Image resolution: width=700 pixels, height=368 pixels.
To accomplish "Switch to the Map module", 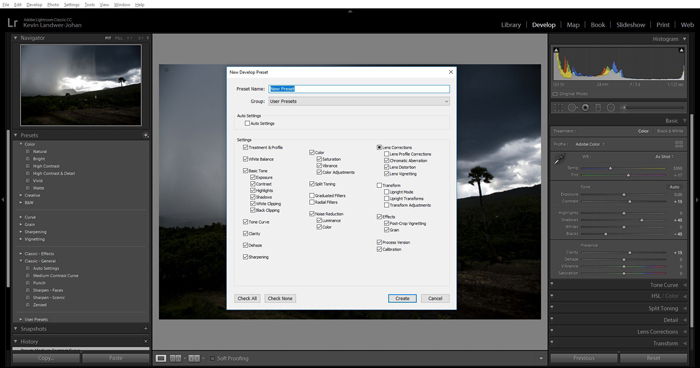I will click(x=573, y=25).
